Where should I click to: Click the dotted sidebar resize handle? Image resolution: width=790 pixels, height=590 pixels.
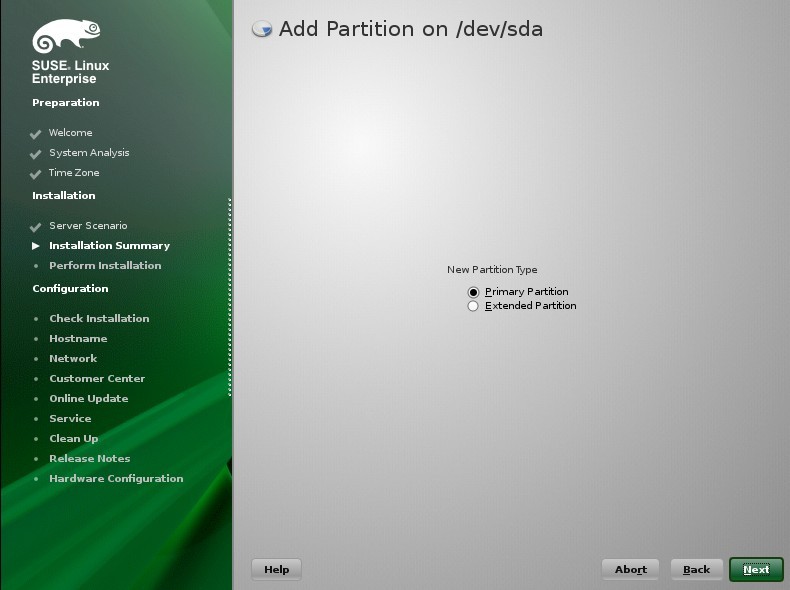point(230,297)
